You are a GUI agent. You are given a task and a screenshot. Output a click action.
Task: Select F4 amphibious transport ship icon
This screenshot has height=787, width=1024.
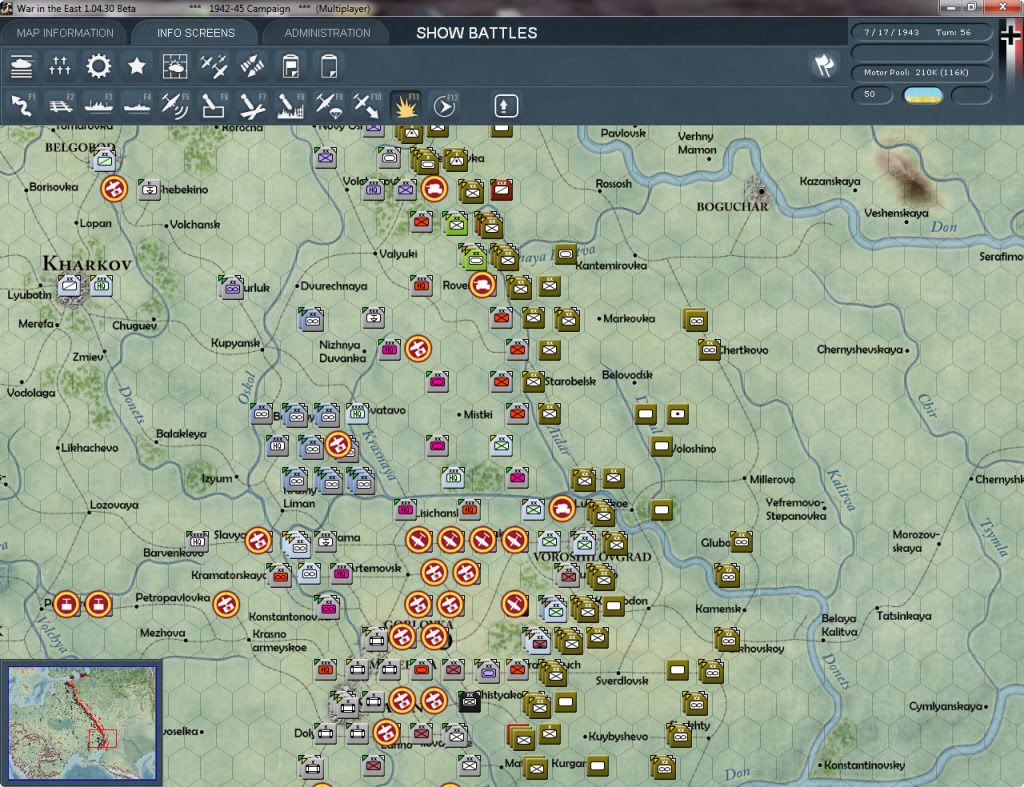pos(137,106)
